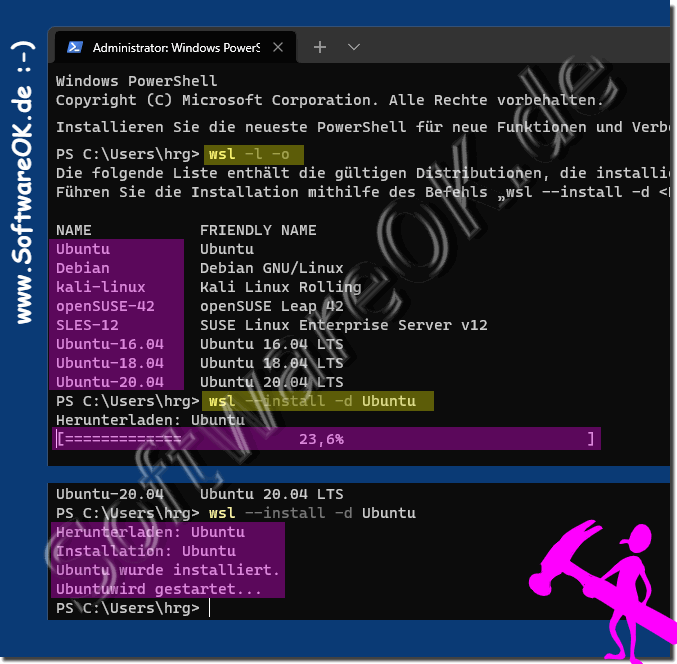This screenshot has width=677, height=664.
Task: Open a new tab with the plus button
Action: click(320, 47)
